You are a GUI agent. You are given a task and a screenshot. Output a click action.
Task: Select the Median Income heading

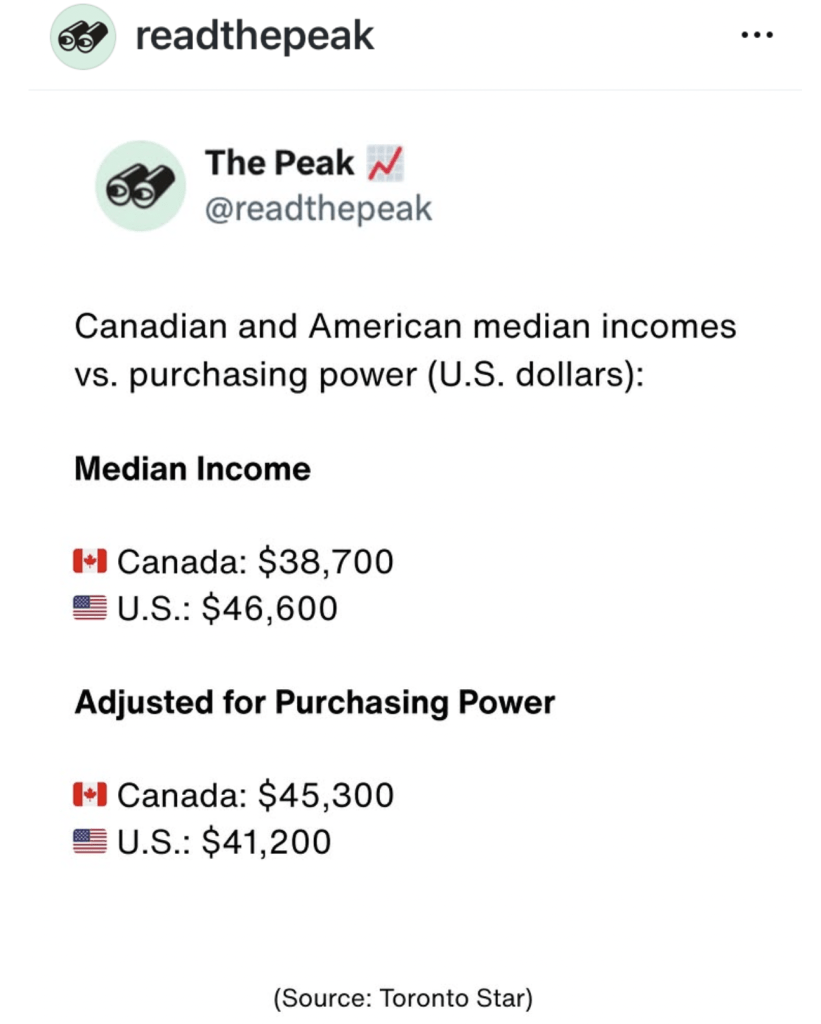point(192,469)
